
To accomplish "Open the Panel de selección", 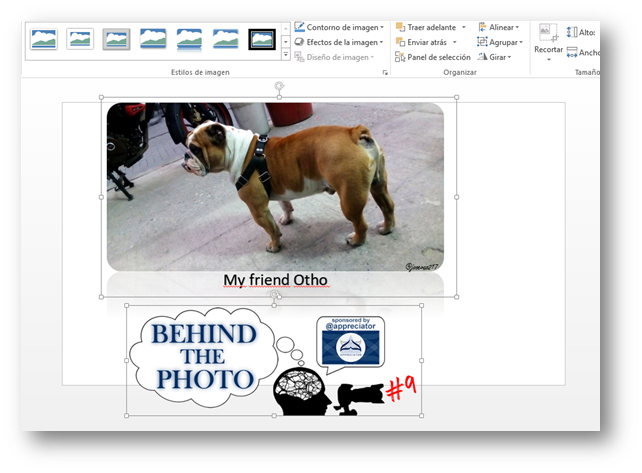I will (x=432, y=57).
